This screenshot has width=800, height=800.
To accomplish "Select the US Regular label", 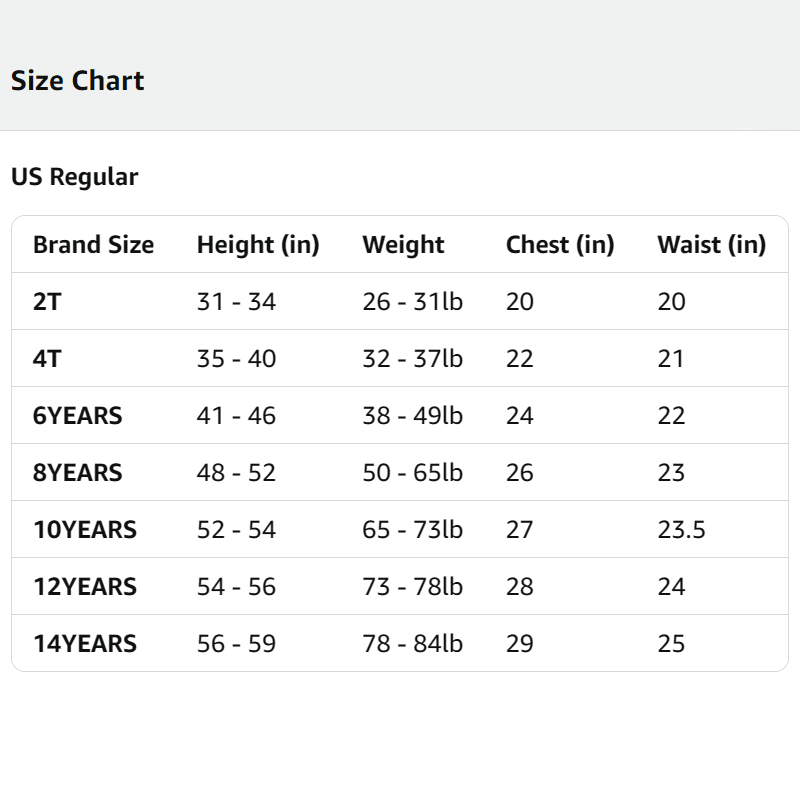I will (74, 177).
